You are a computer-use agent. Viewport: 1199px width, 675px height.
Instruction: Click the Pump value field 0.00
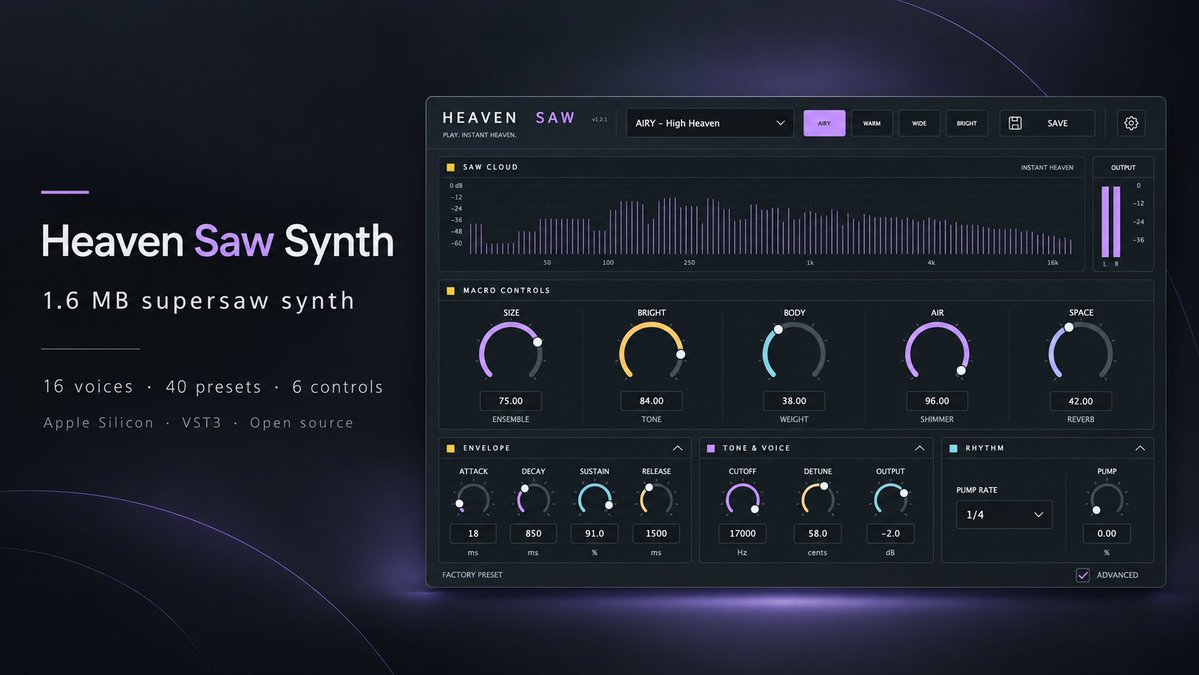coord(1106,534)
